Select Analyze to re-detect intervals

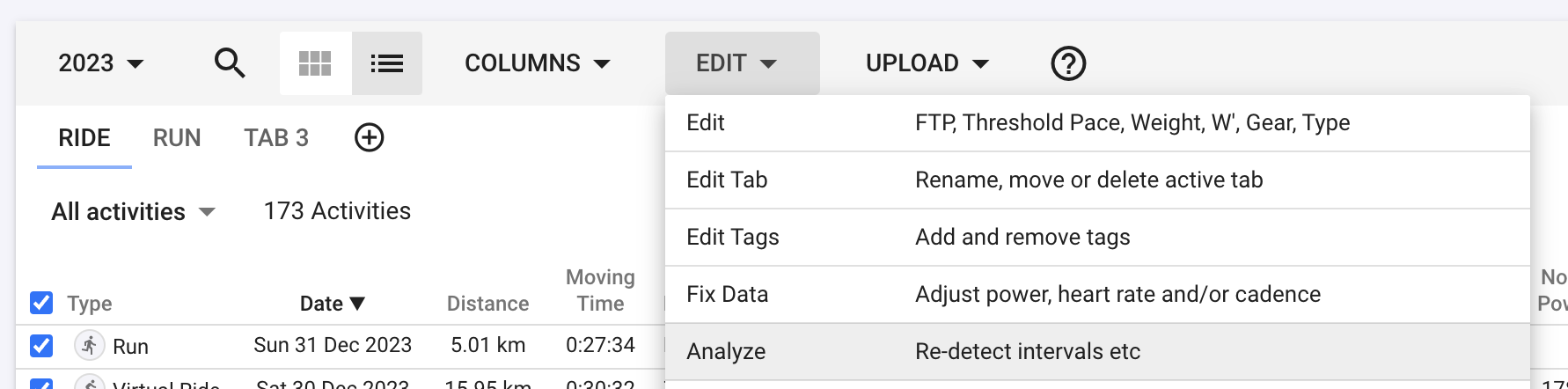1097,351
